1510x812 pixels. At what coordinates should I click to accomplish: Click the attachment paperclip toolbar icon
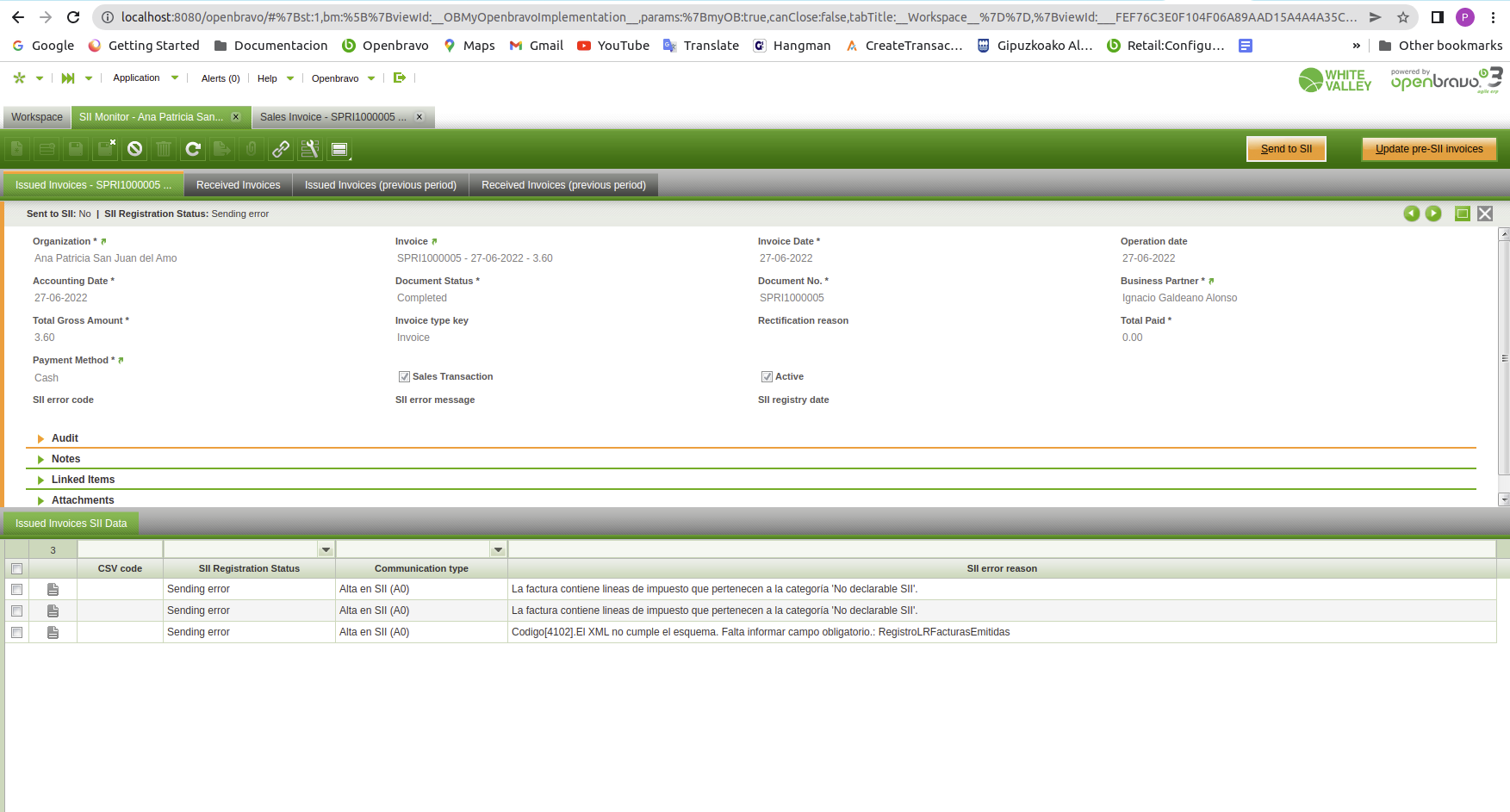[252, 149]
